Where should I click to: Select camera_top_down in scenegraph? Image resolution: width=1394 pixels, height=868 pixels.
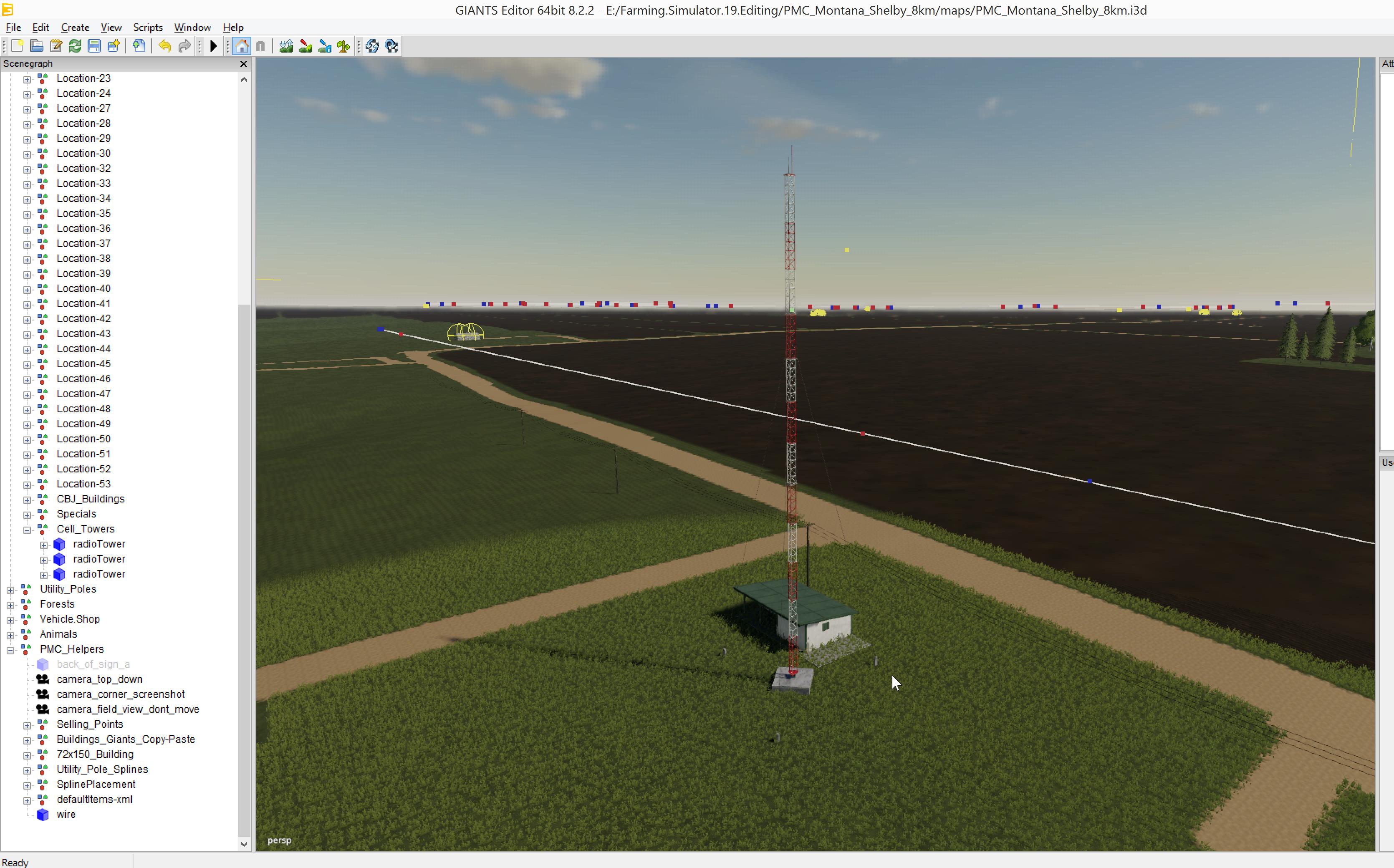(x=99, y=679)
